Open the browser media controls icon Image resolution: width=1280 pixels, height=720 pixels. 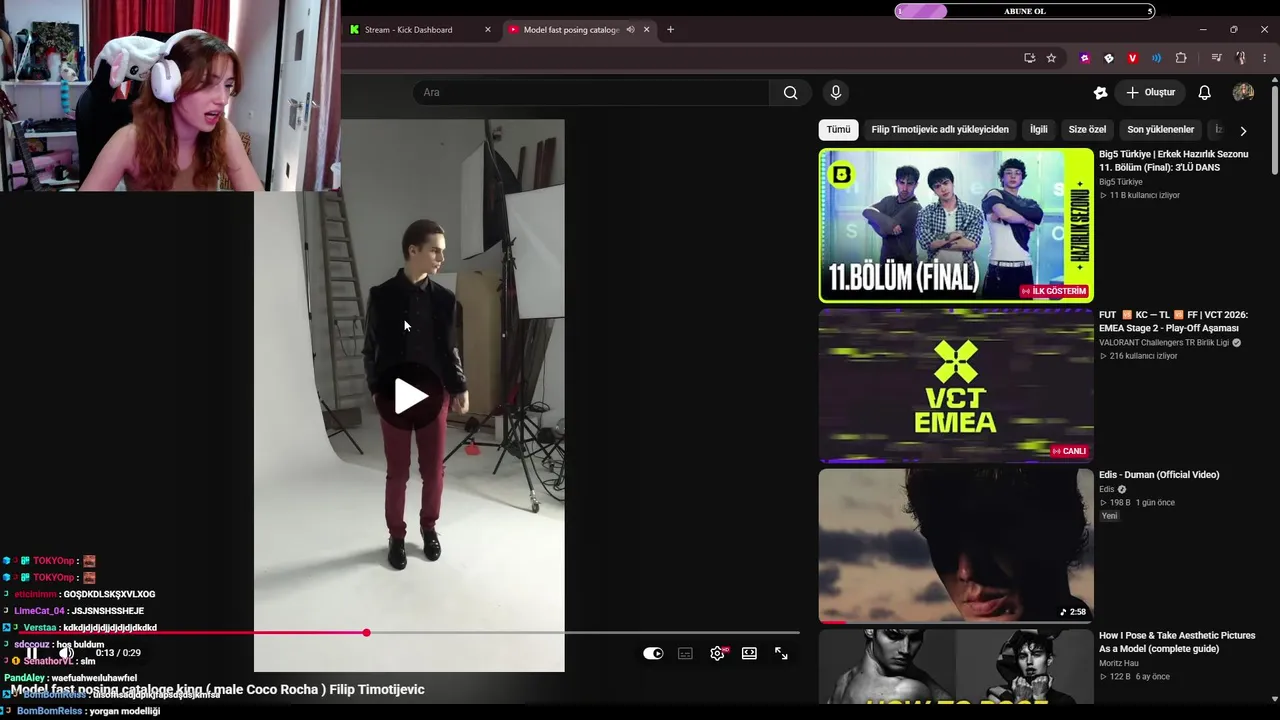click(1216, 58)
